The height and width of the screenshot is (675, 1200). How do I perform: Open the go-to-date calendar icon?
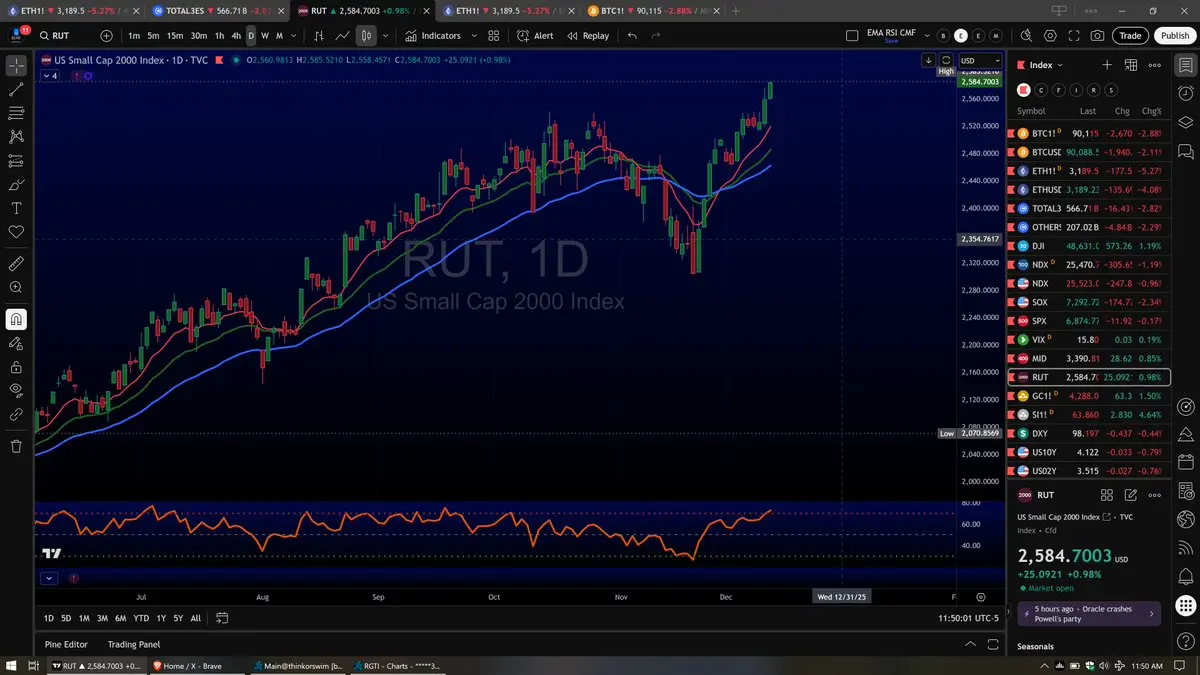coord(222,618)
